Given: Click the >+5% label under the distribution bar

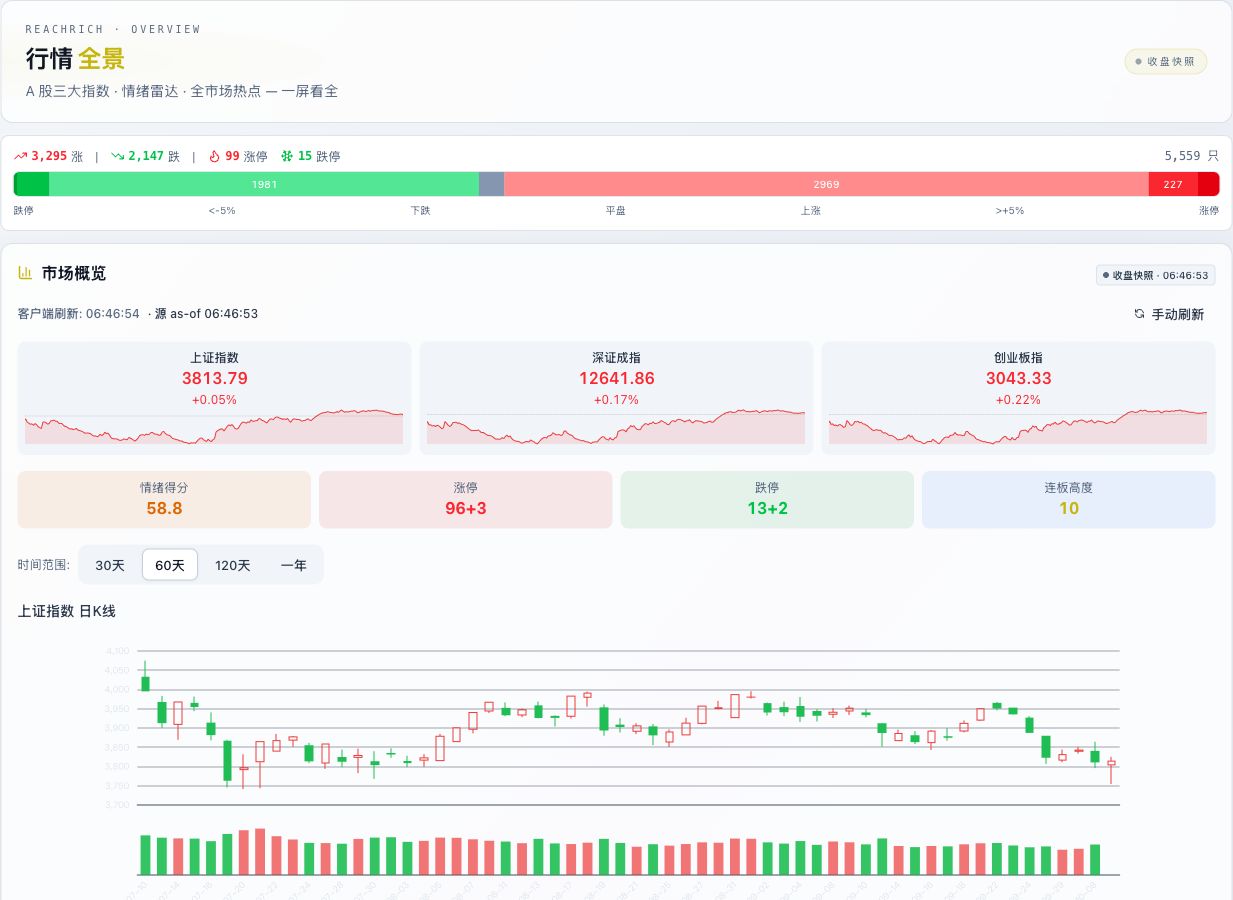Looking at the screenshot, I should (x=1010, y=211).
